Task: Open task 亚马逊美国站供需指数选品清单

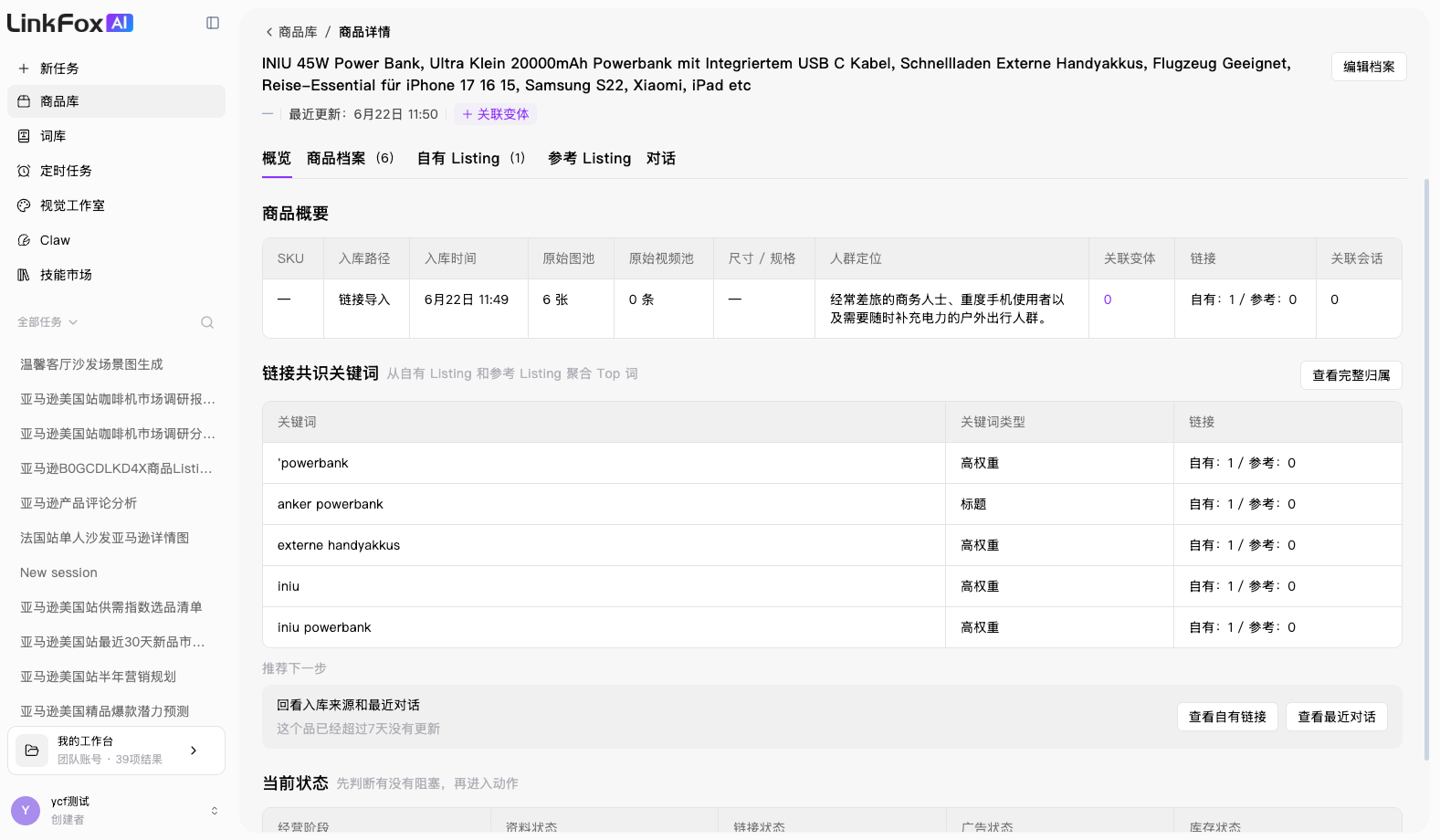Action: pyautogui.click(x=111, y=607)
